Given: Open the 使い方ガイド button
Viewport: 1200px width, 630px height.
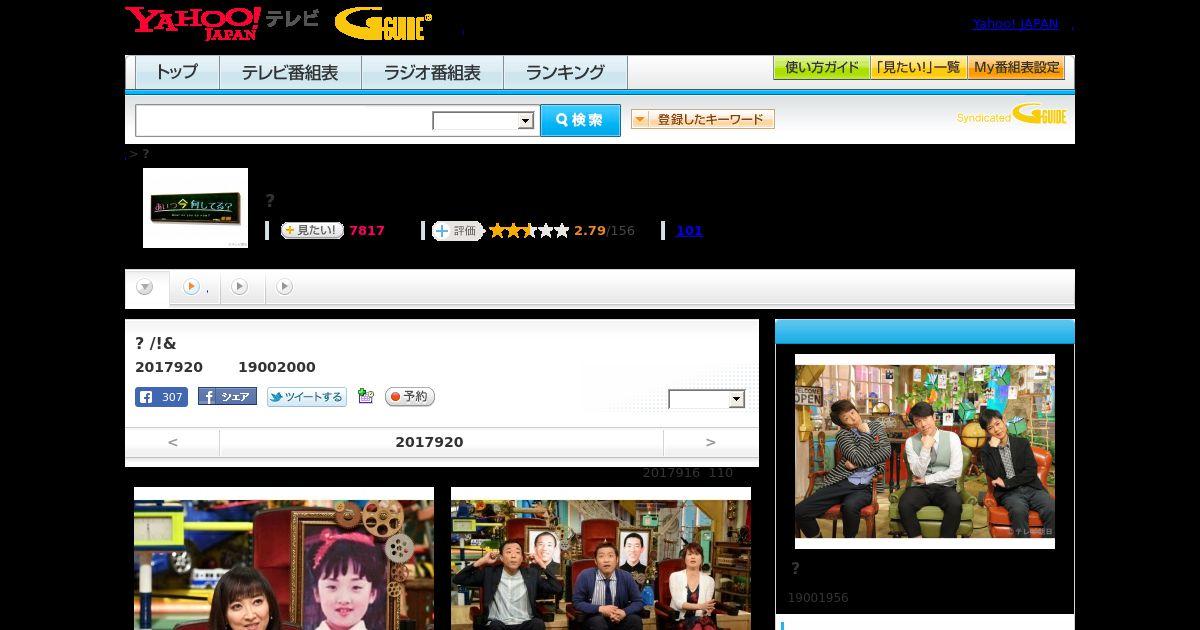Looking at the screenshot, I should (x=822, y=68).
